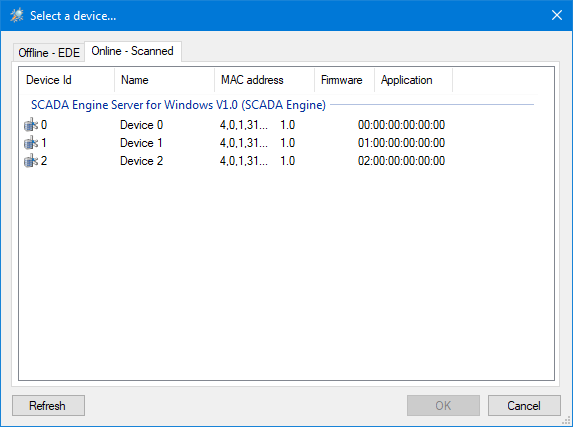Image resolution: width=573 pixels, height=427 pixels.
Task: Click the Application column header
Action: [413, 80]
